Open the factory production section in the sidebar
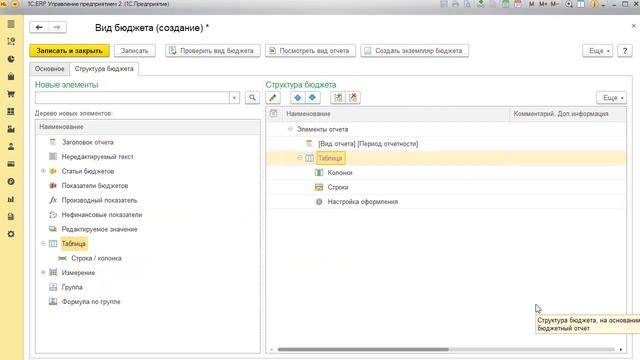This screenshot has width=640, height=360. pos(11,129)
